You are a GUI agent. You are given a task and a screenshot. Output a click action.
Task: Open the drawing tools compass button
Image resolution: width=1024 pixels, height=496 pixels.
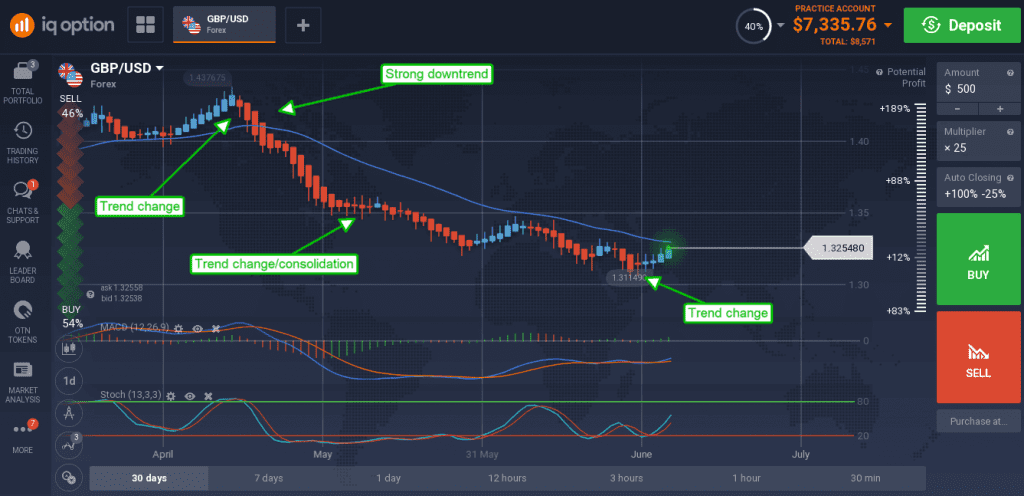69,412
